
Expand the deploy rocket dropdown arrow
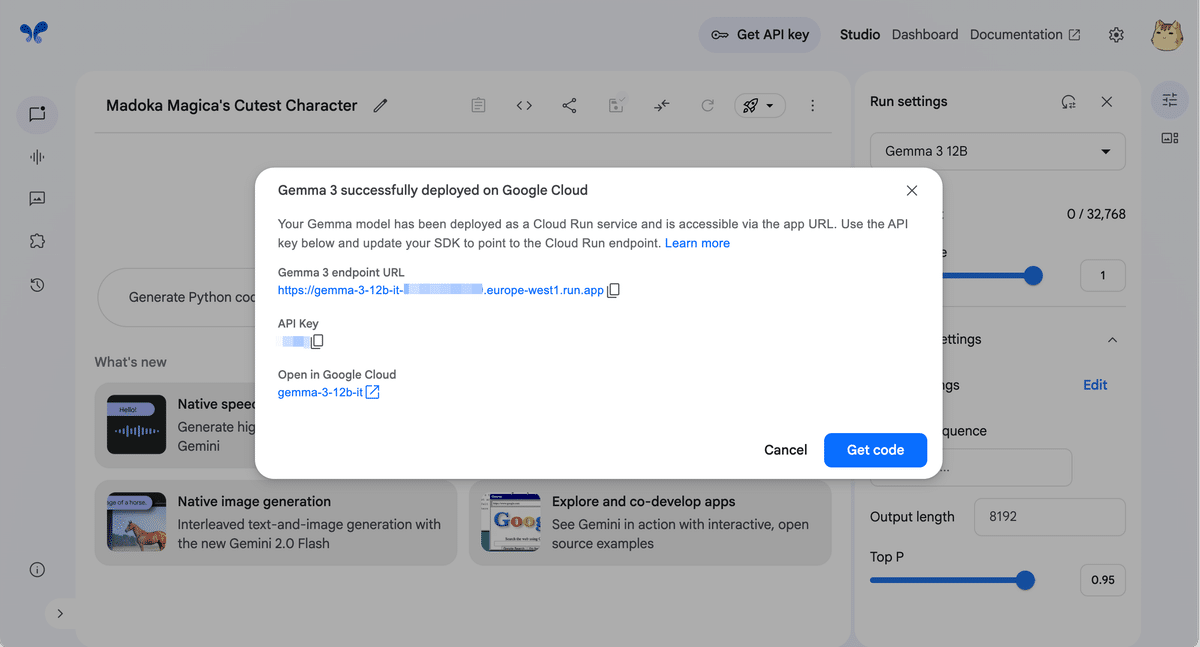pyautogui.click(x=772, y=105)
